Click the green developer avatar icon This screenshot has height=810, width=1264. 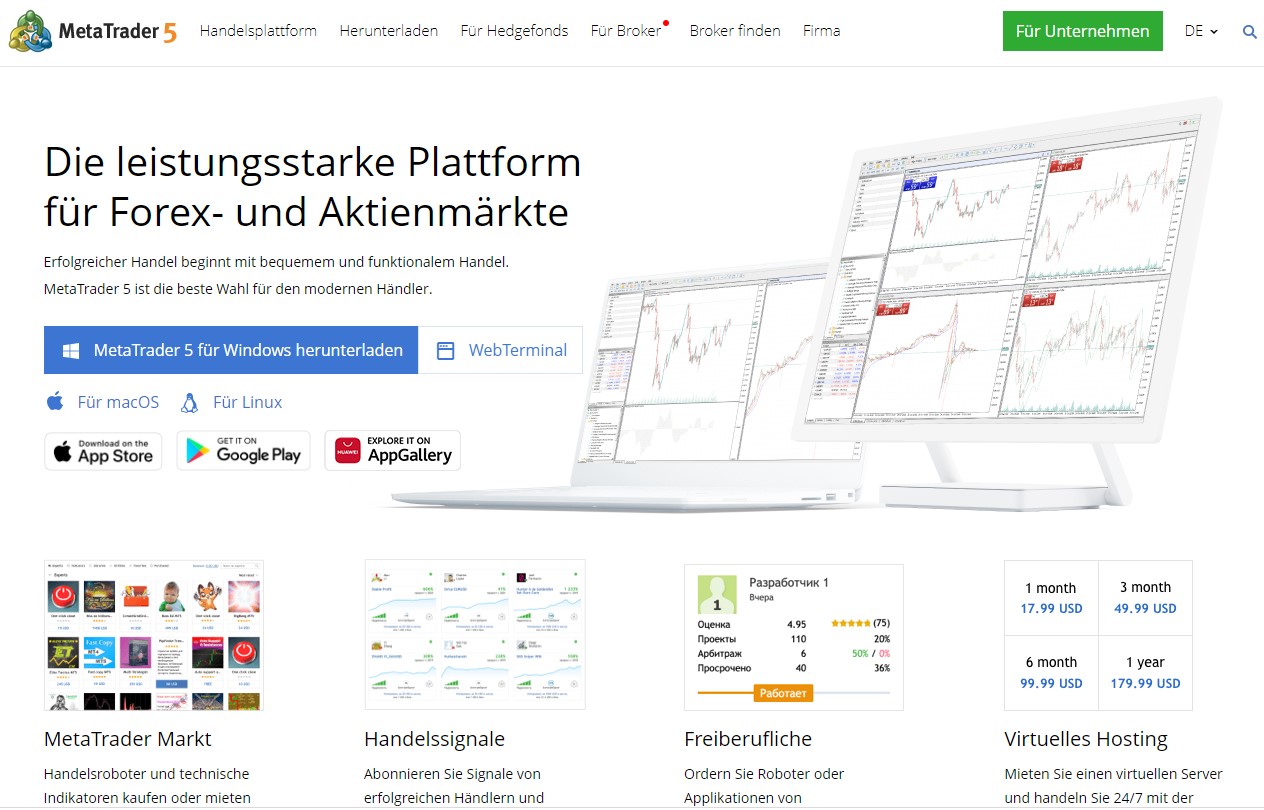point(717,594)
